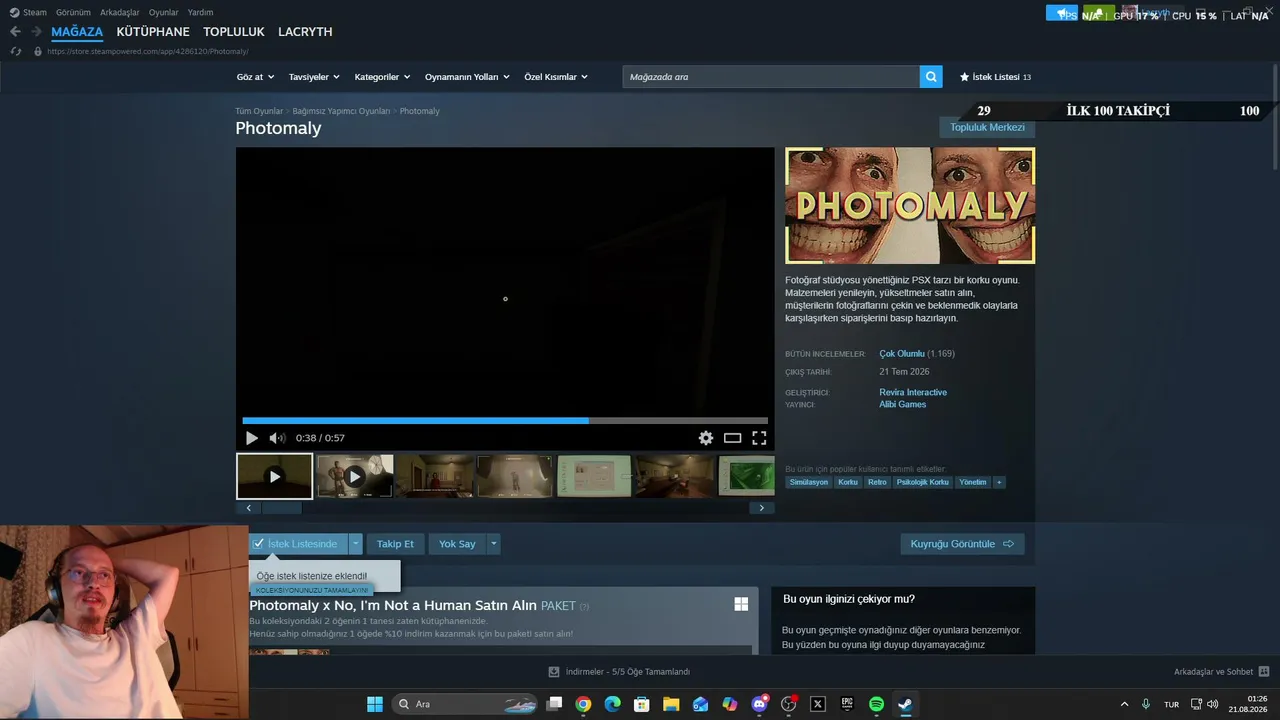The image size is (1280, 720).
Task: Open Discord from the taskbar
Action: tap(759, 704)
